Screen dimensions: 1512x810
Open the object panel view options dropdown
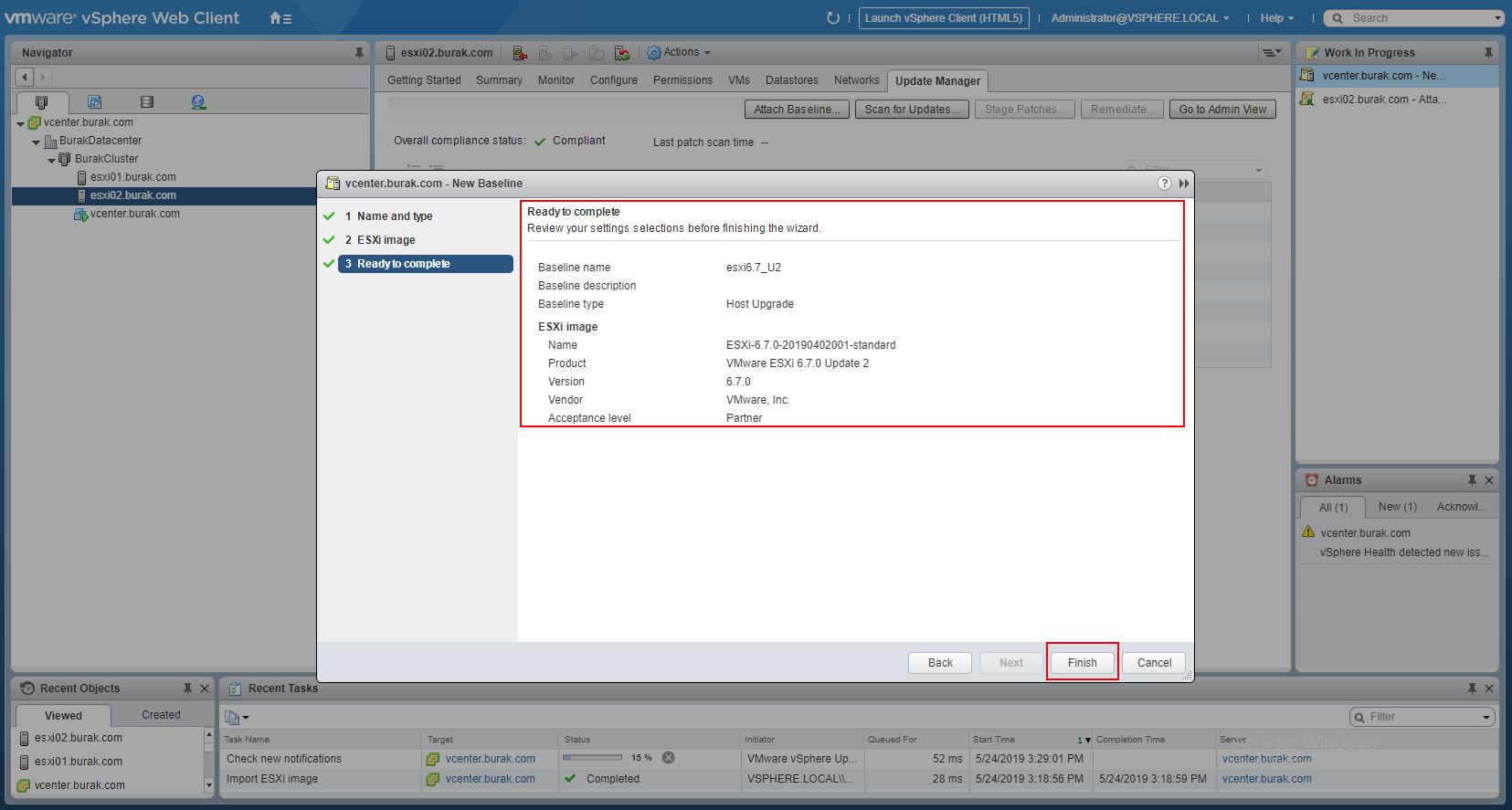click(1272, 53)
